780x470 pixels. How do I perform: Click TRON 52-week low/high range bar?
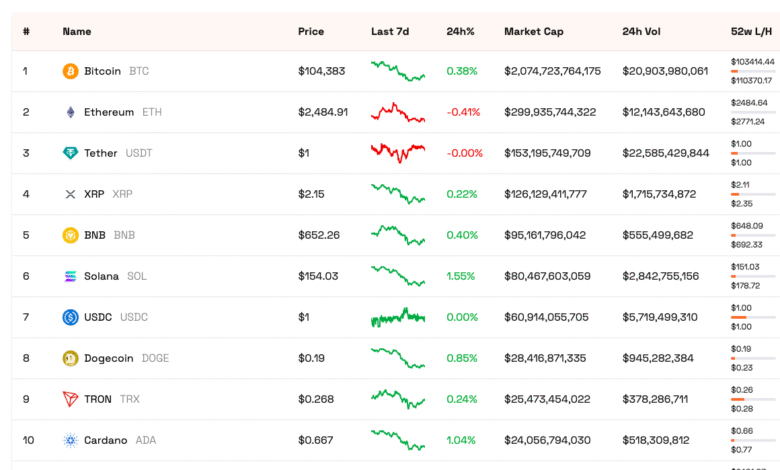(753, 399)
